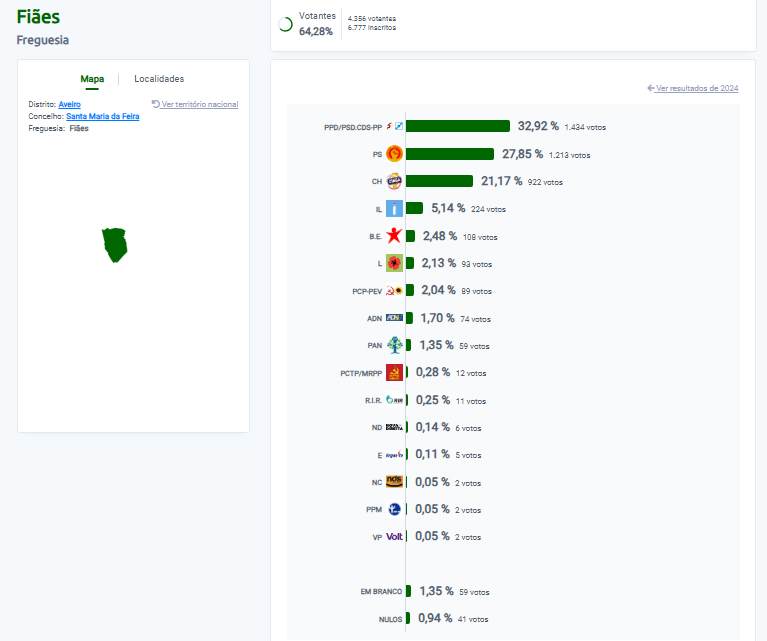Click the 27,85 % value

pos(522,154)
